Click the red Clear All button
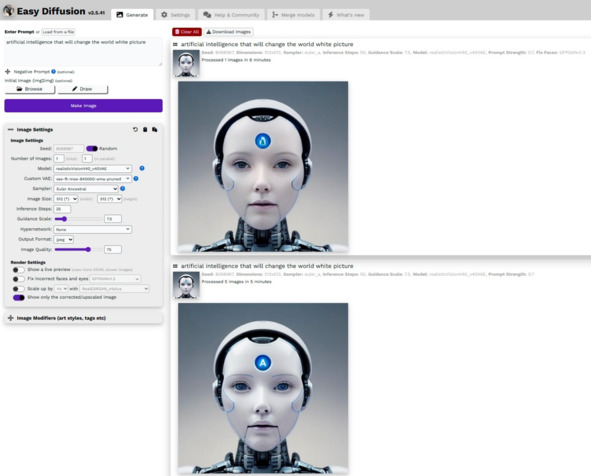 [187, 32]
